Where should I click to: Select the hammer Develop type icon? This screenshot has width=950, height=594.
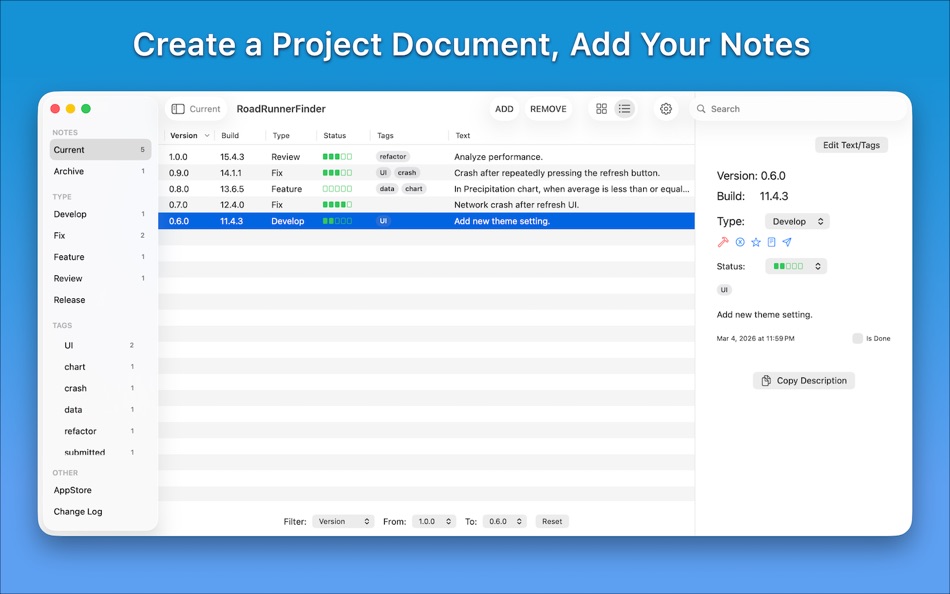(722, 242)
